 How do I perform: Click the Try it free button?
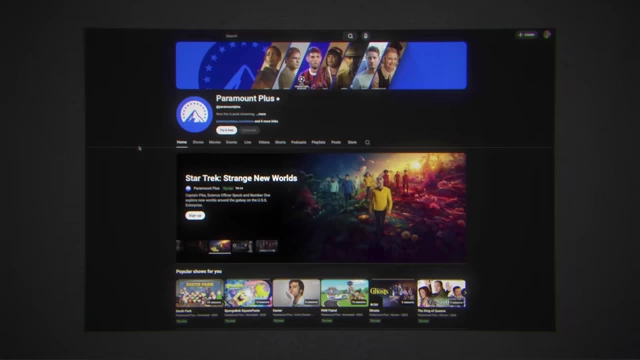pyautogui.click(x=227, y=130)
